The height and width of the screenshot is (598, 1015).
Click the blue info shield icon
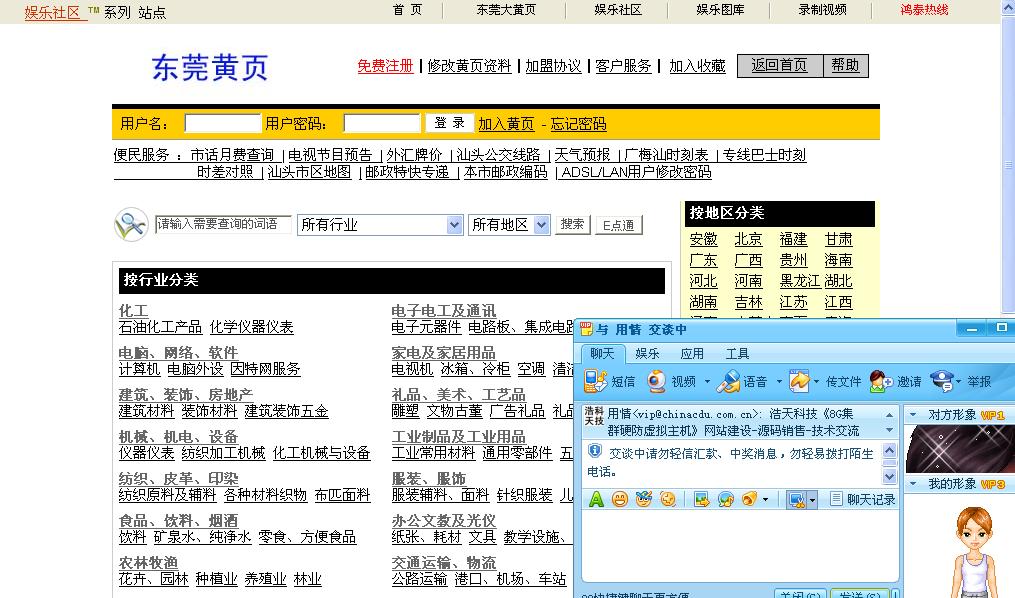tap(594, 451)
